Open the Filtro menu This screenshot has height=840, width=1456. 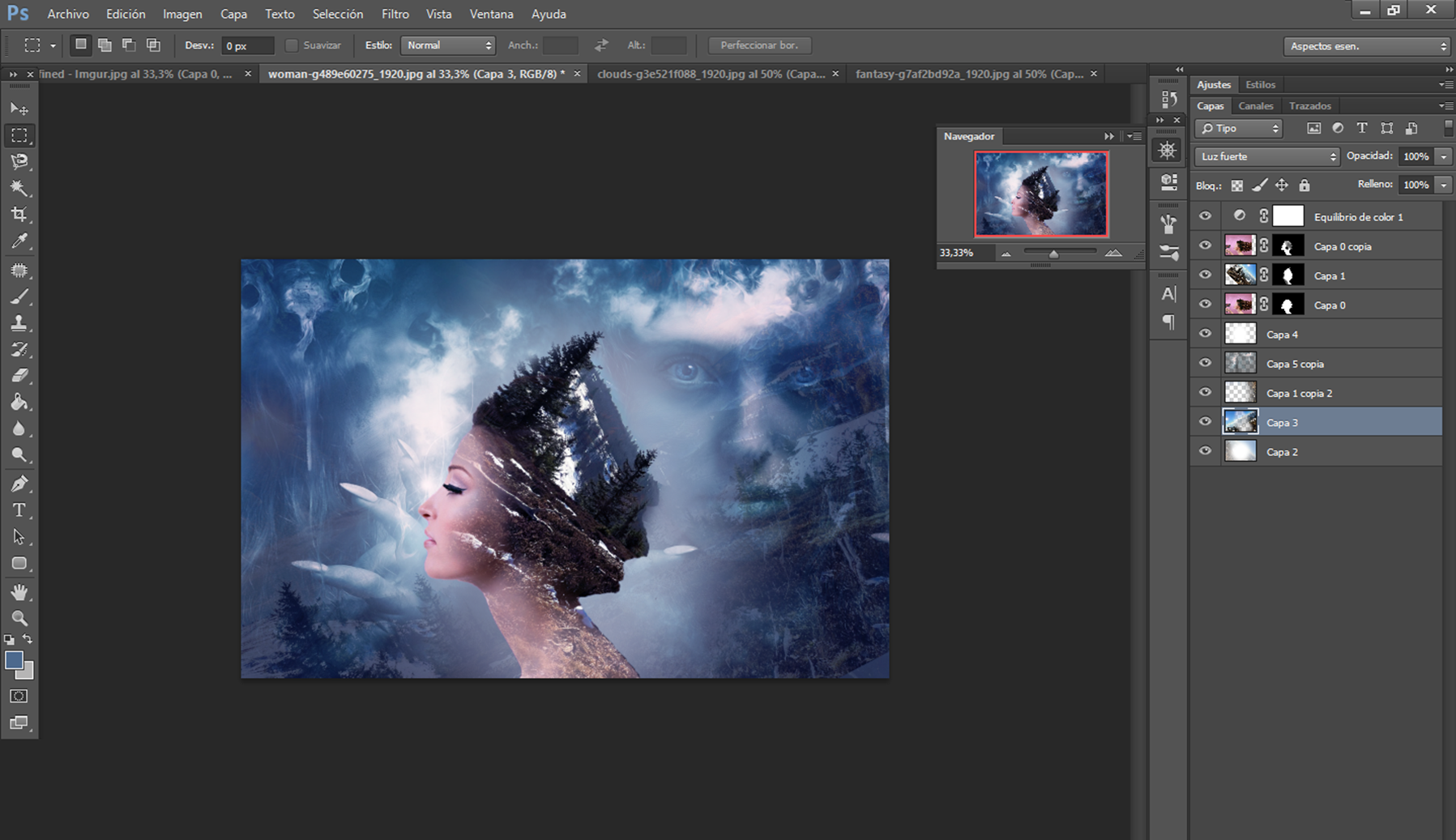395,14
